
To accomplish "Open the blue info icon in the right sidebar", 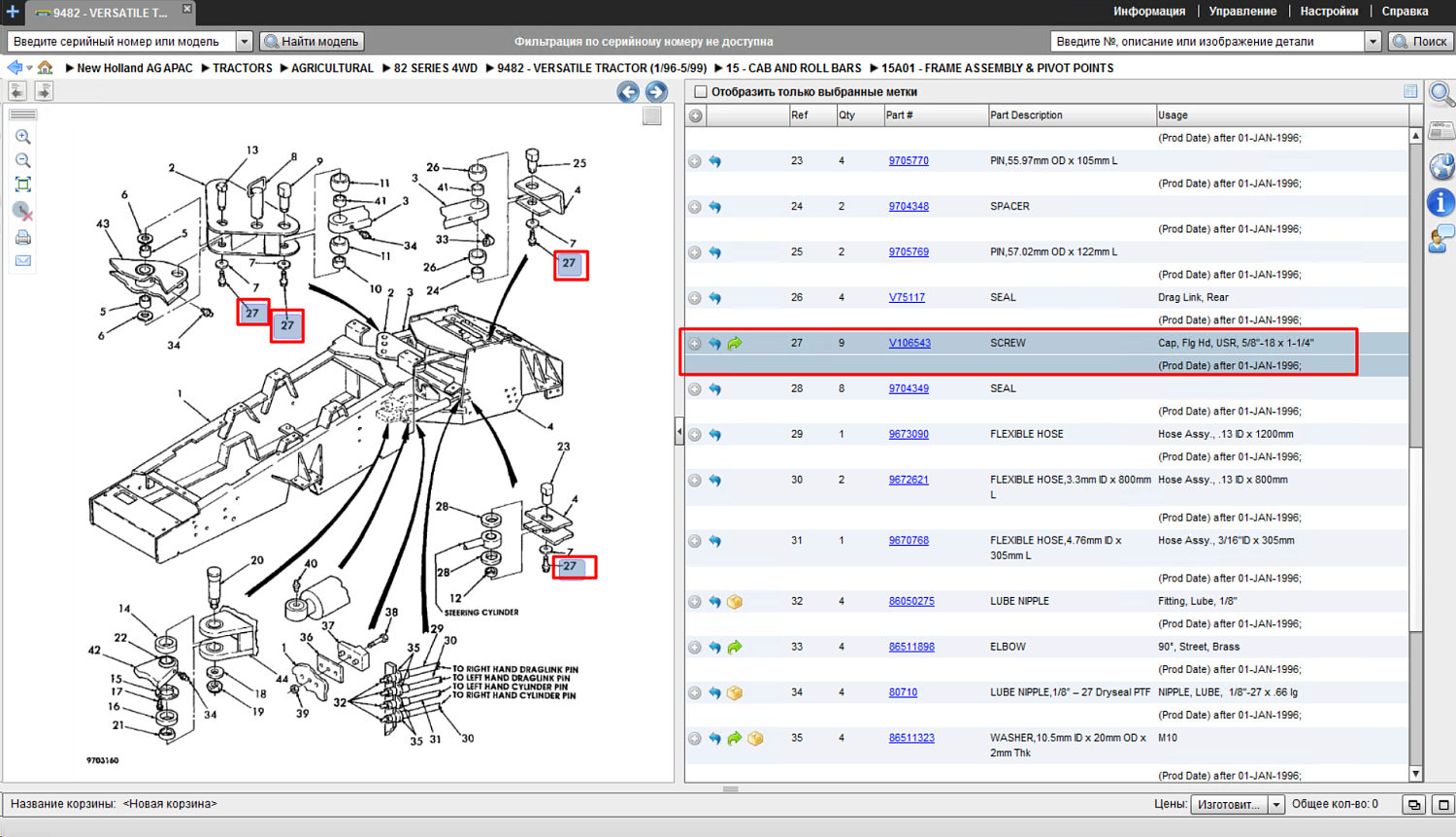I will coord(1441,202).
